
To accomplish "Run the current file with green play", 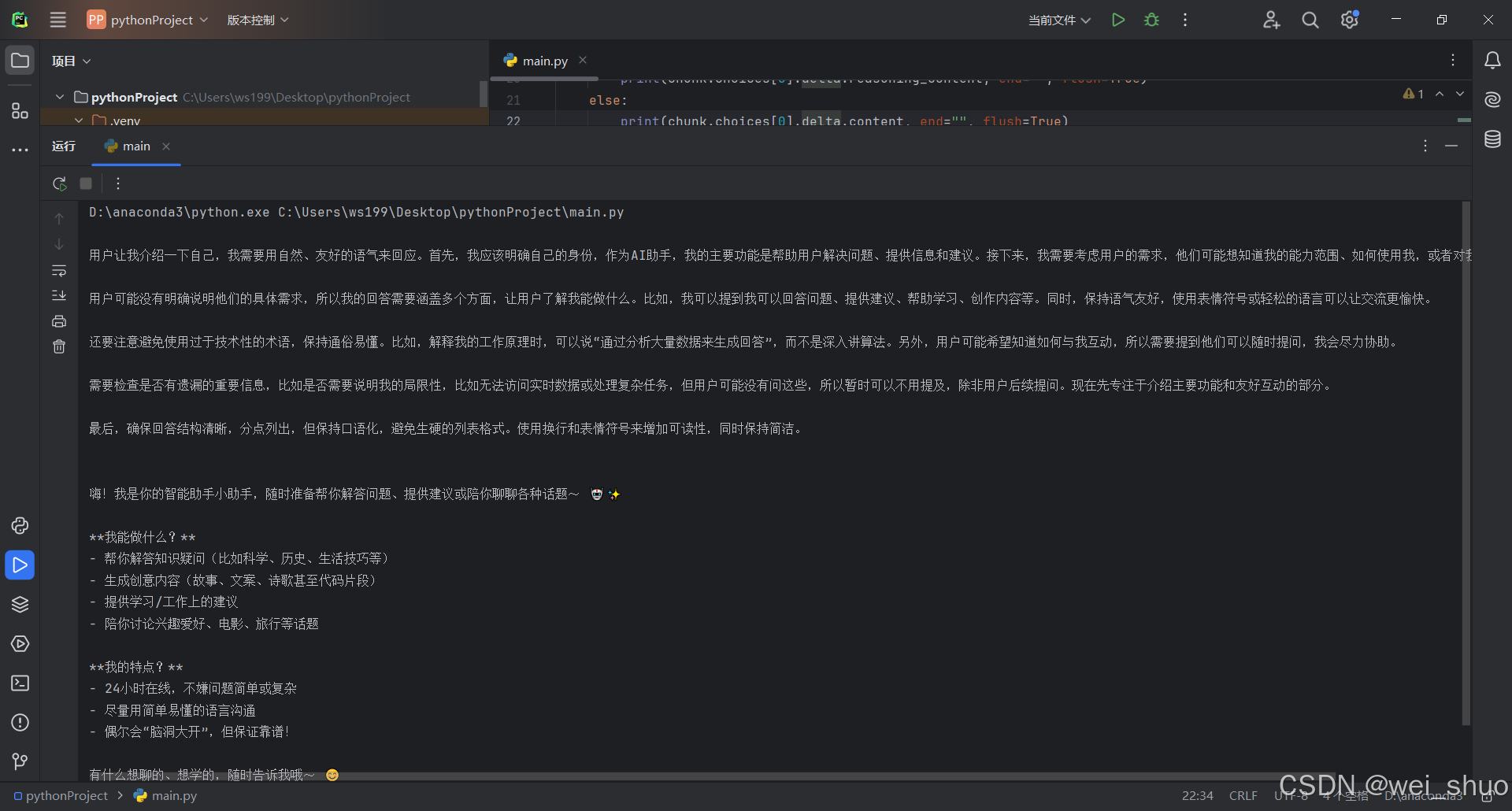I will (x=1117, y=20).
